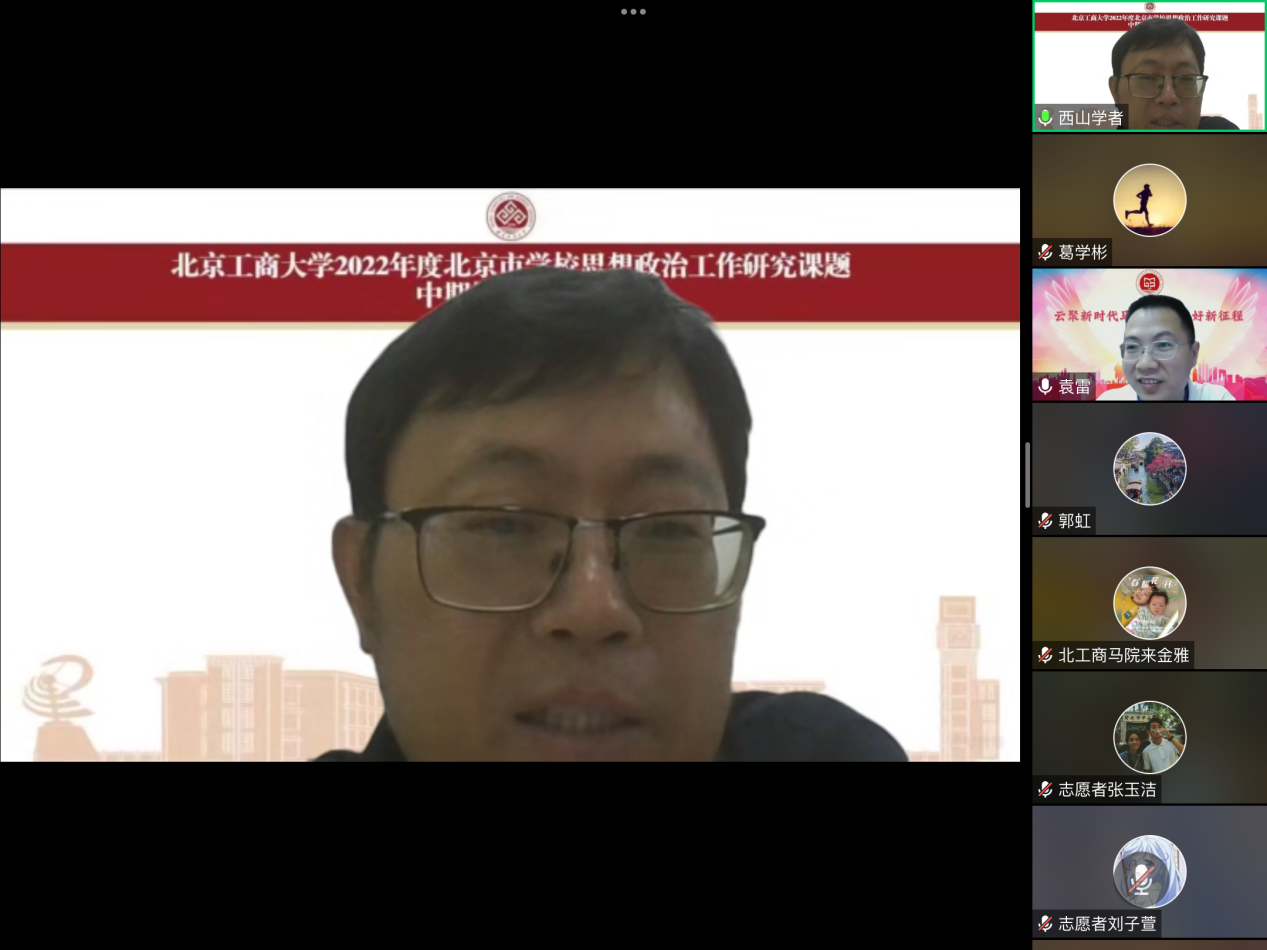1267x950 pixels.
Task: Select 北工商马院来金雅's baby photo avatar
Action: [x=1149, y=603]
